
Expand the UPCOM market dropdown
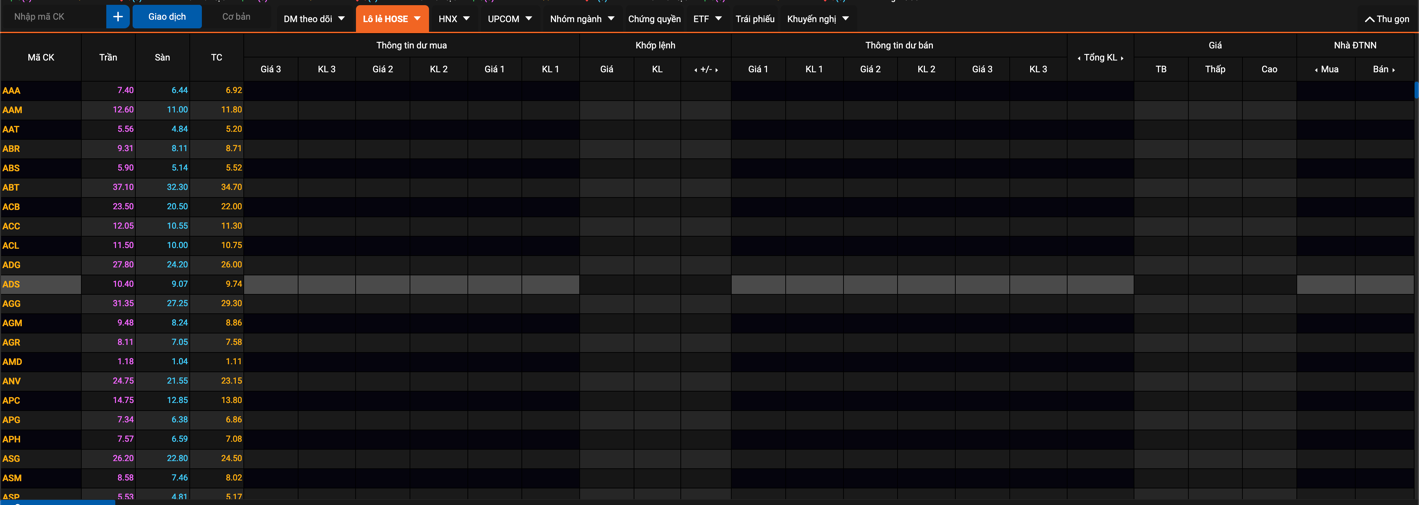[x=509, y=19]
